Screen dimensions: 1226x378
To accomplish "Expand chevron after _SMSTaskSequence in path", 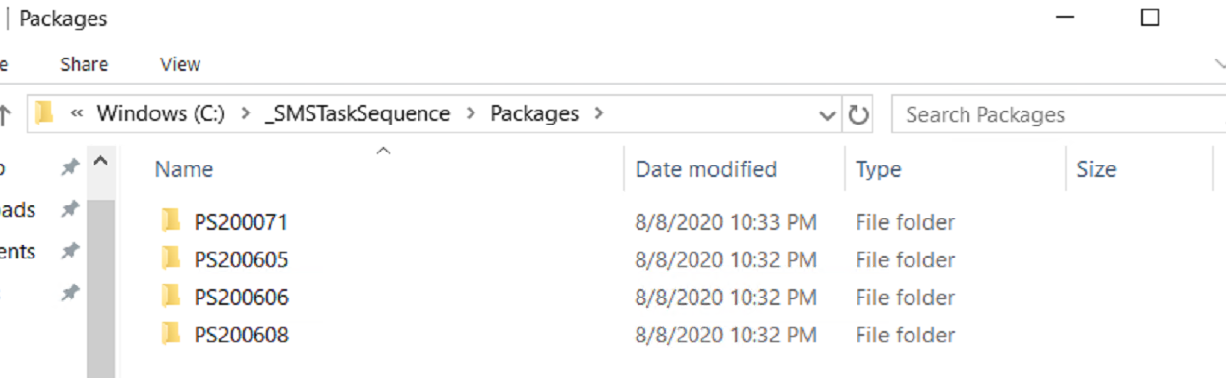I will (x=470, y=114).
